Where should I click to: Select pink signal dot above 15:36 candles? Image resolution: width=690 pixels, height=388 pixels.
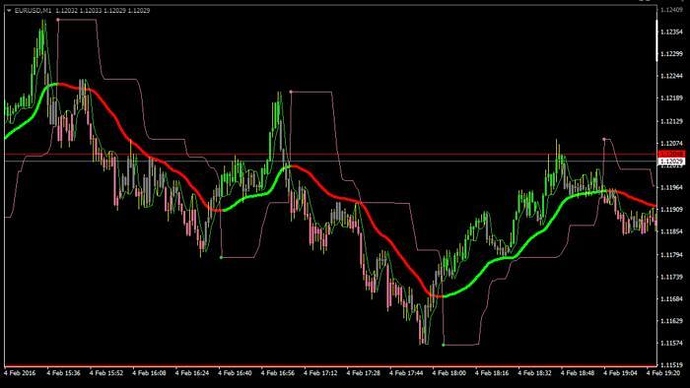coord(58,20)
